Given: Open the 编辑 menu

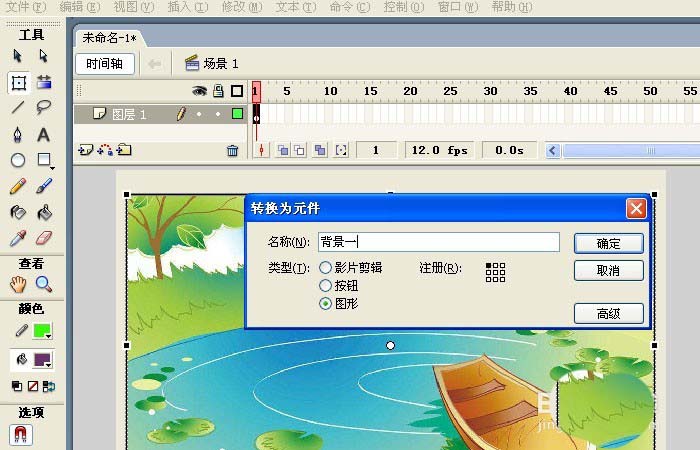Looking at the screenshot, I should (x=80, y=7).
